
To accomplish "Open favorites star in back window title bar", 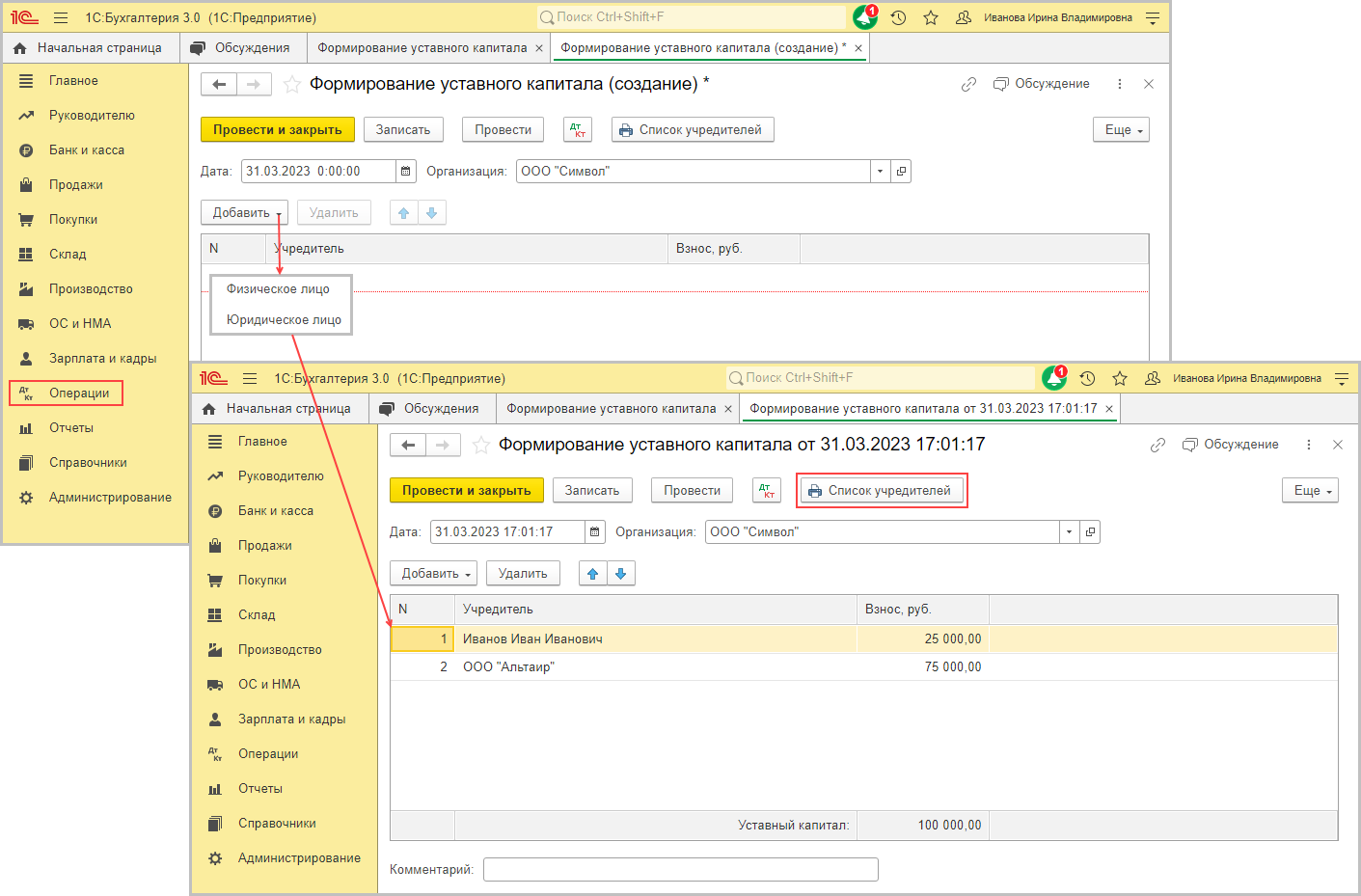I will (931, 17).
